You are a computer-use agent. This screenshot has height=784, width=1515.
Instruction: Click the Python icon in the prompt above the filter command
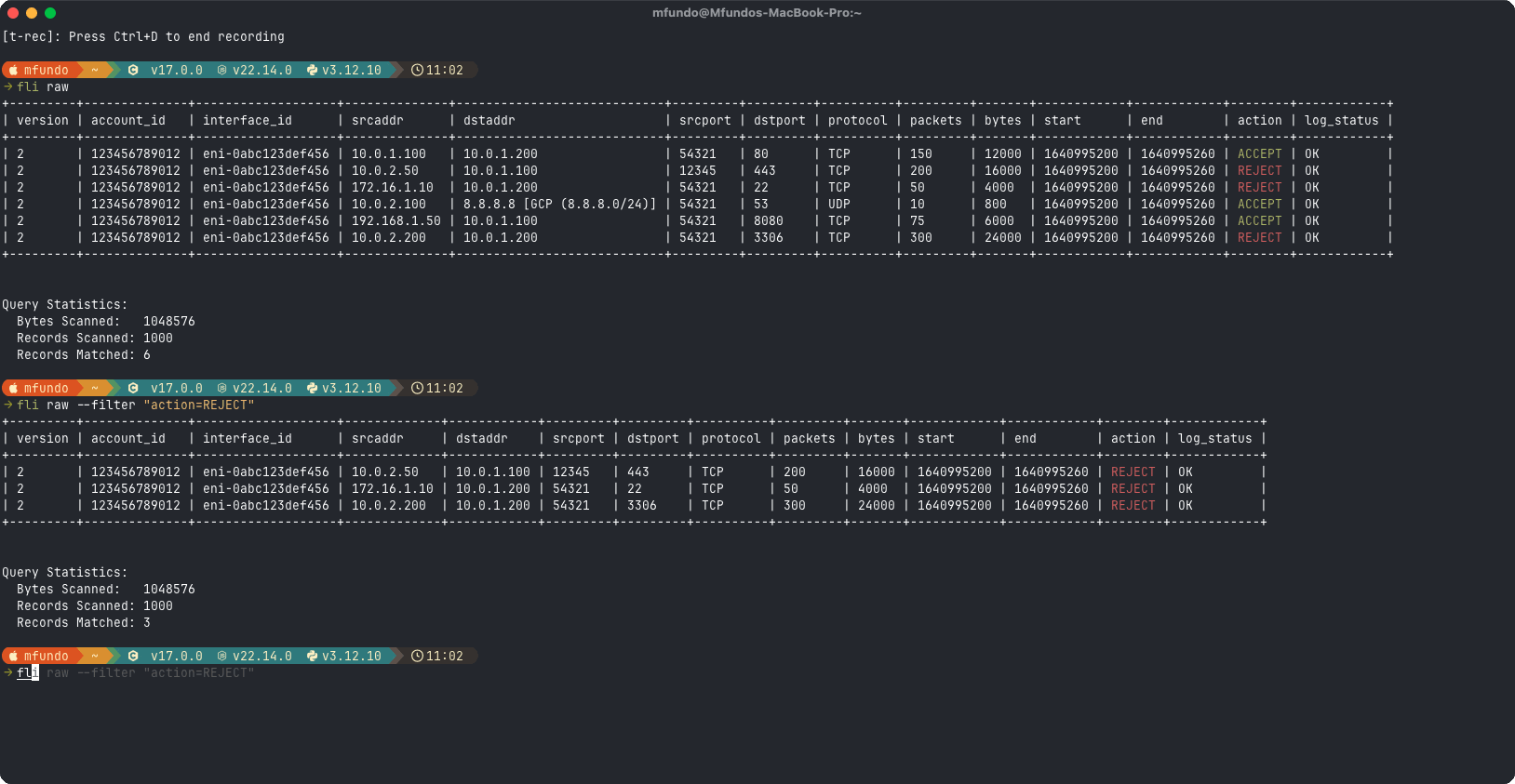coord(312,388)
